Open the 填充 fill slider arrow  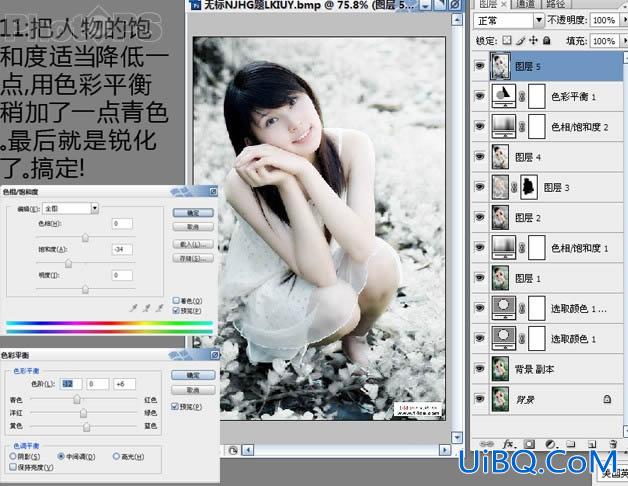tap(623, 40)
